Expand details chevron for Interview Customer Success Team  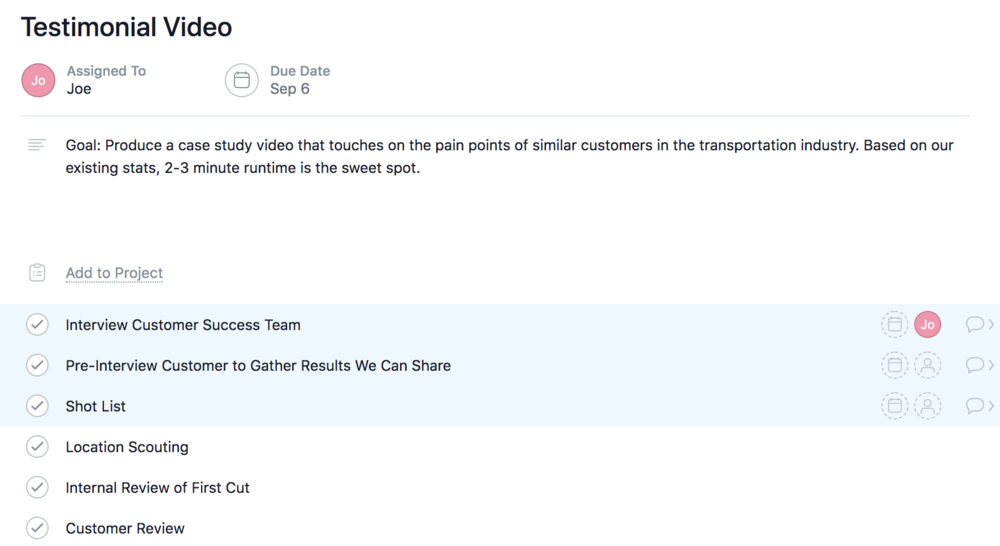pyautogui.click(x=991, y=325)
